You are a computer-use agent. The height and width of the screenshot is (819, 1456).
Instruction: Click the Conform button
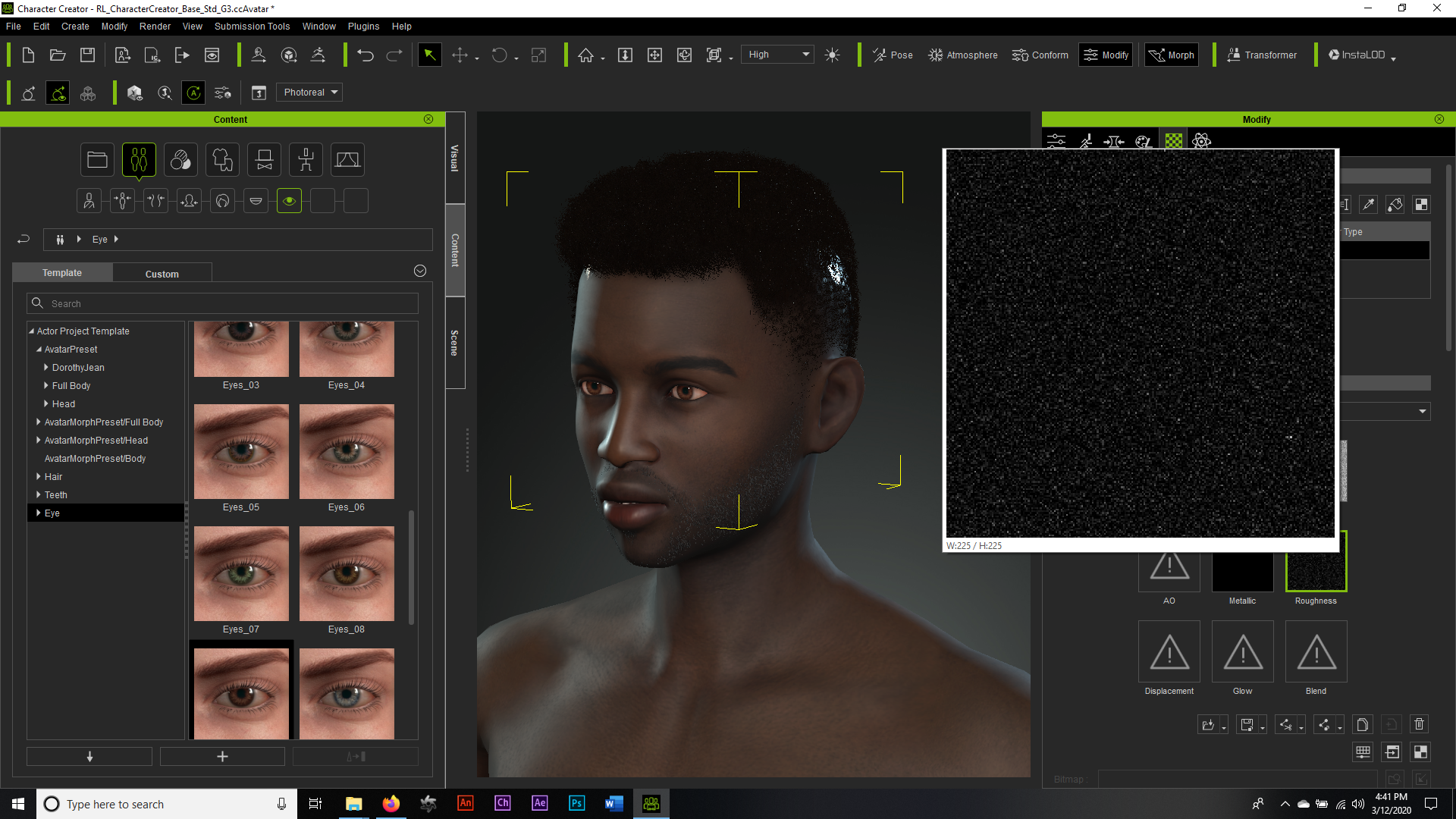point(1040,55)
